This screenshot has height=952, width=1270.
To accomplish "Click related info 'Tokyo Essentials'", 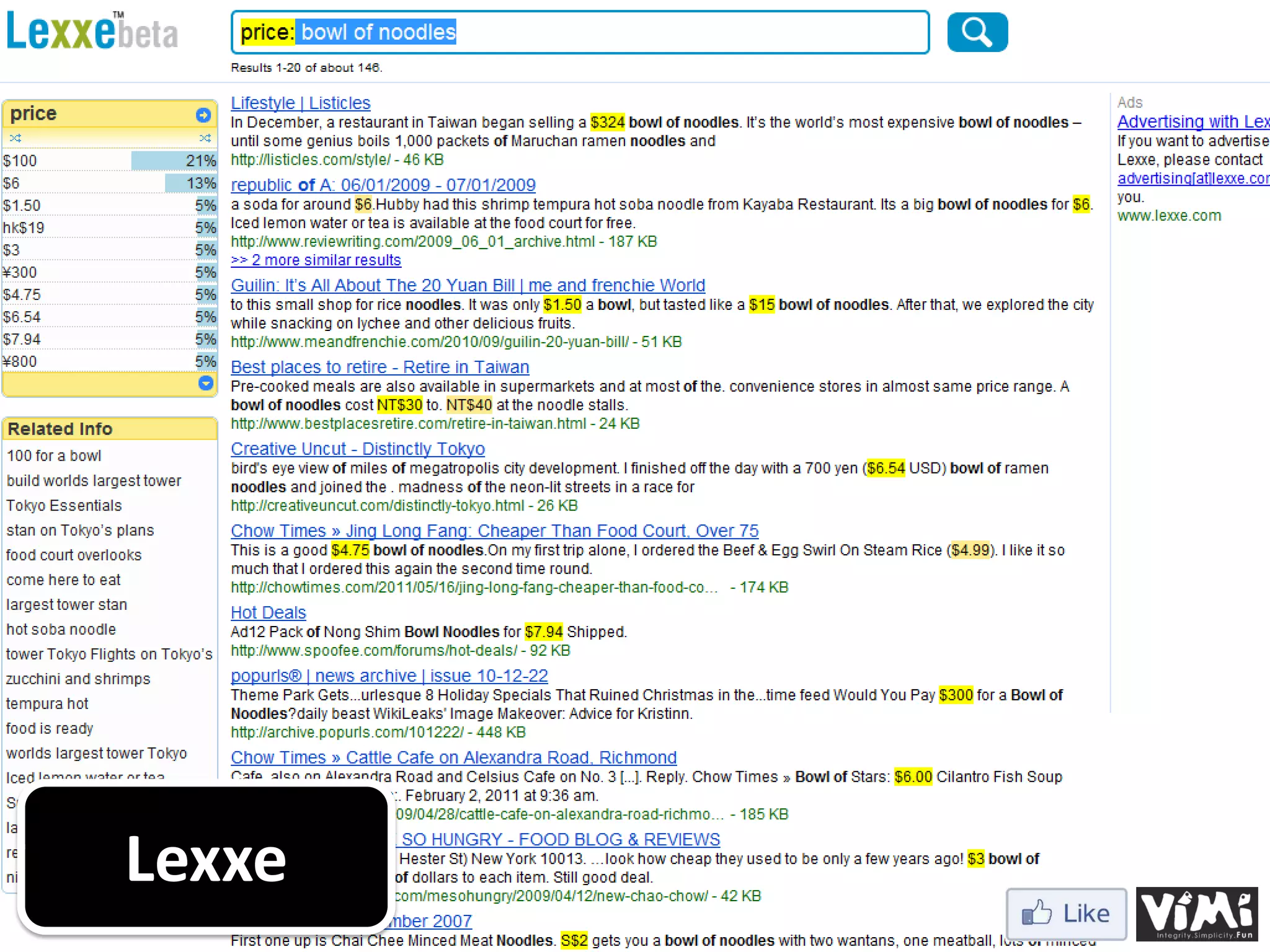I will click(64, 505).
